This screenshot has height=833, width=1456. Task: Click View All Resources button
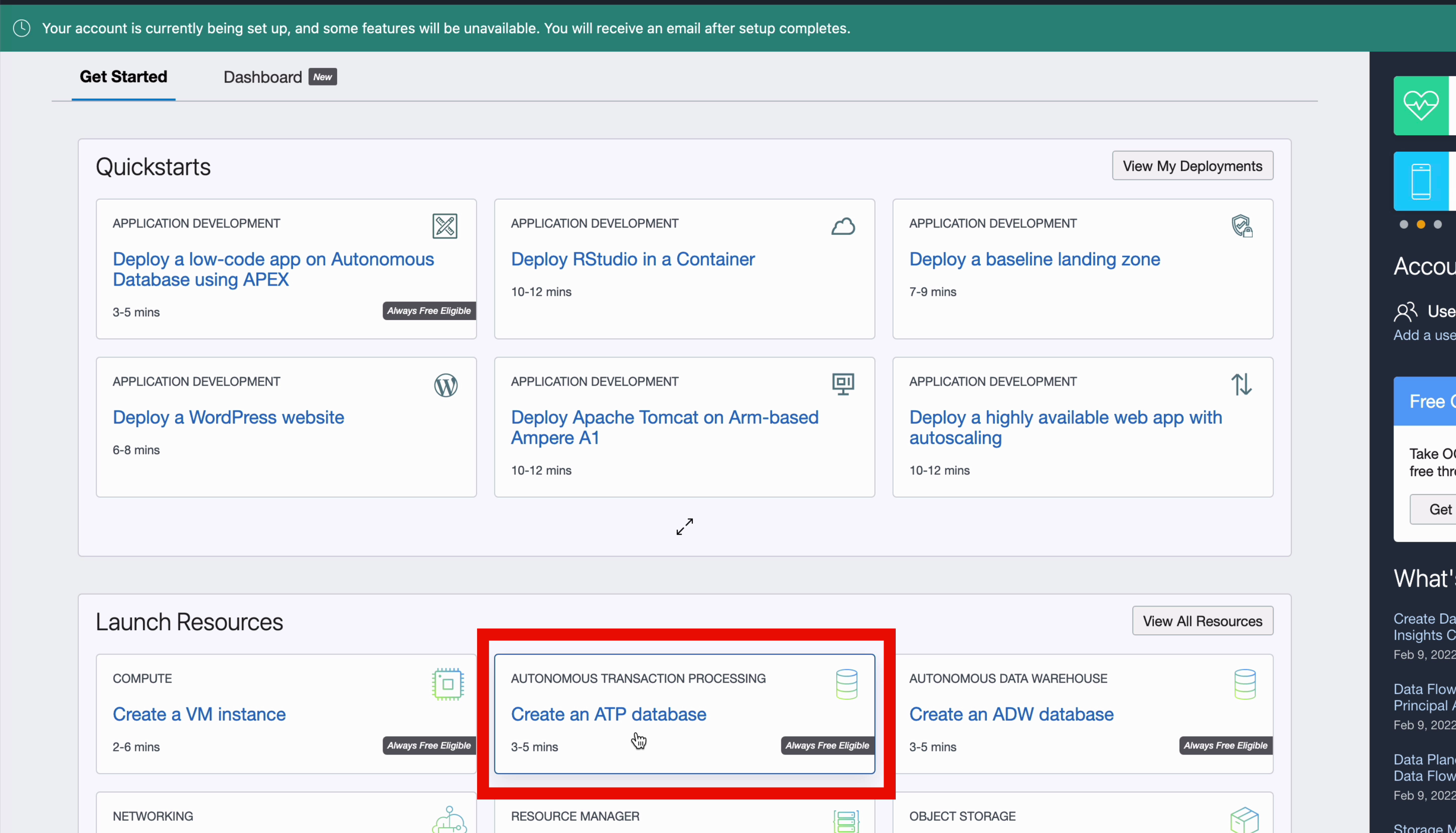[x=1202, y=621]
